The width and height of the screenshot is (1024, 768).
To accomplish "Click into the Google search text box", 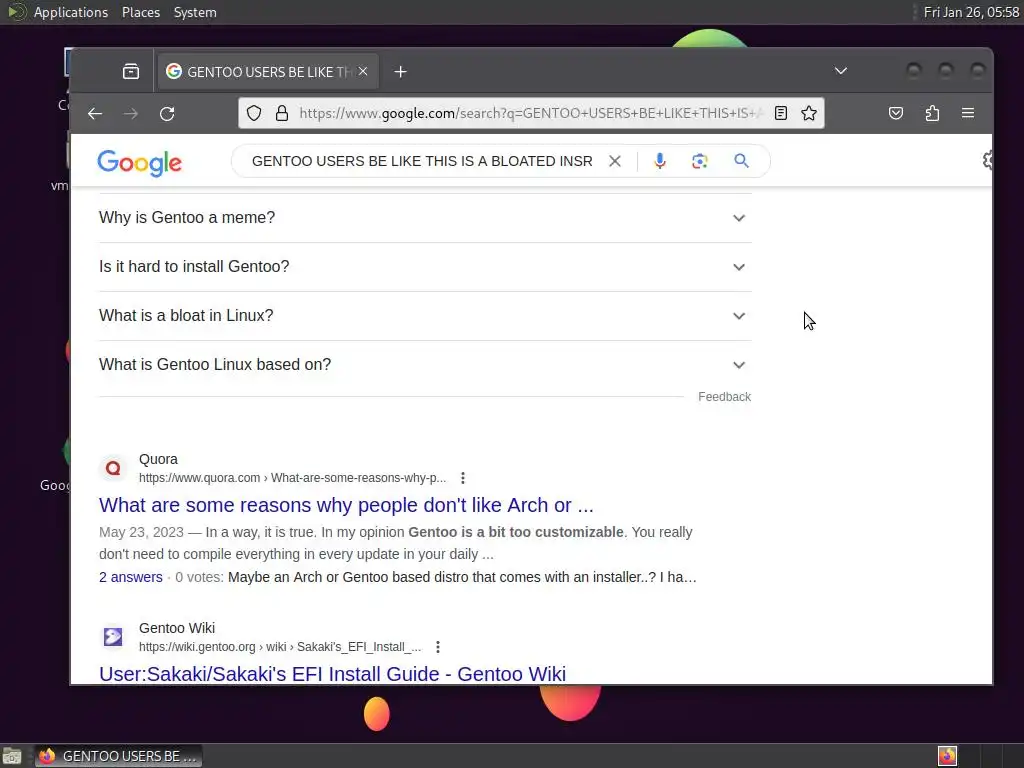I will point(422,161).
